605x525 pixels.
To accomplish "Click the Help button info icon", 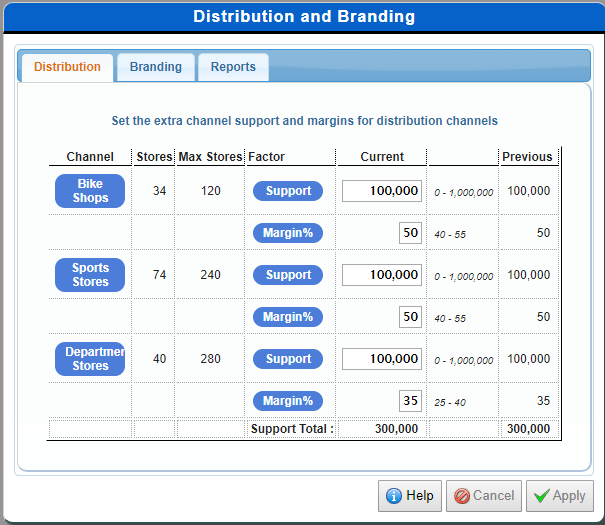I will [394, 496].
